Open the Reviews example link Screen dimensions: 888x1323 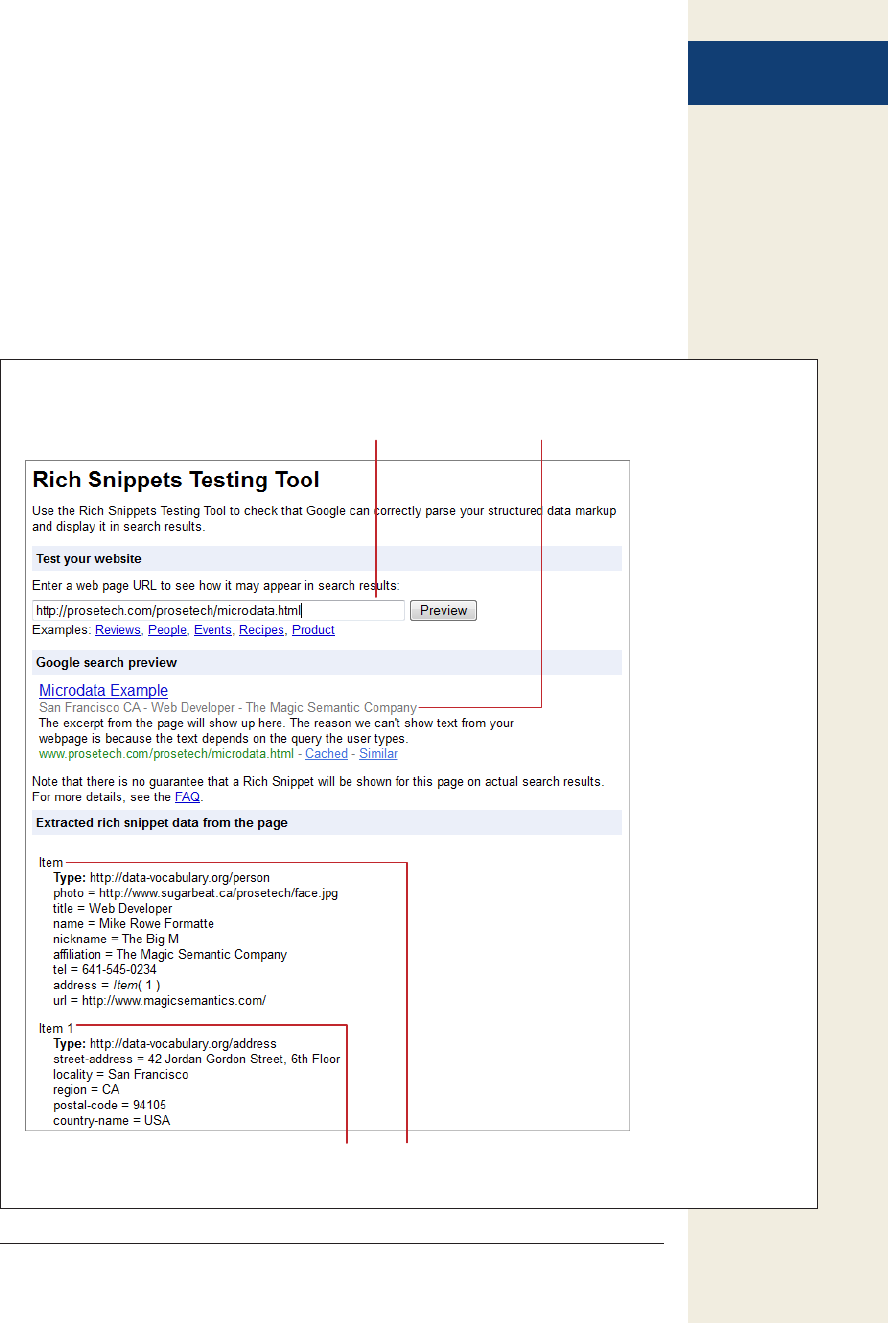[118, 630]
